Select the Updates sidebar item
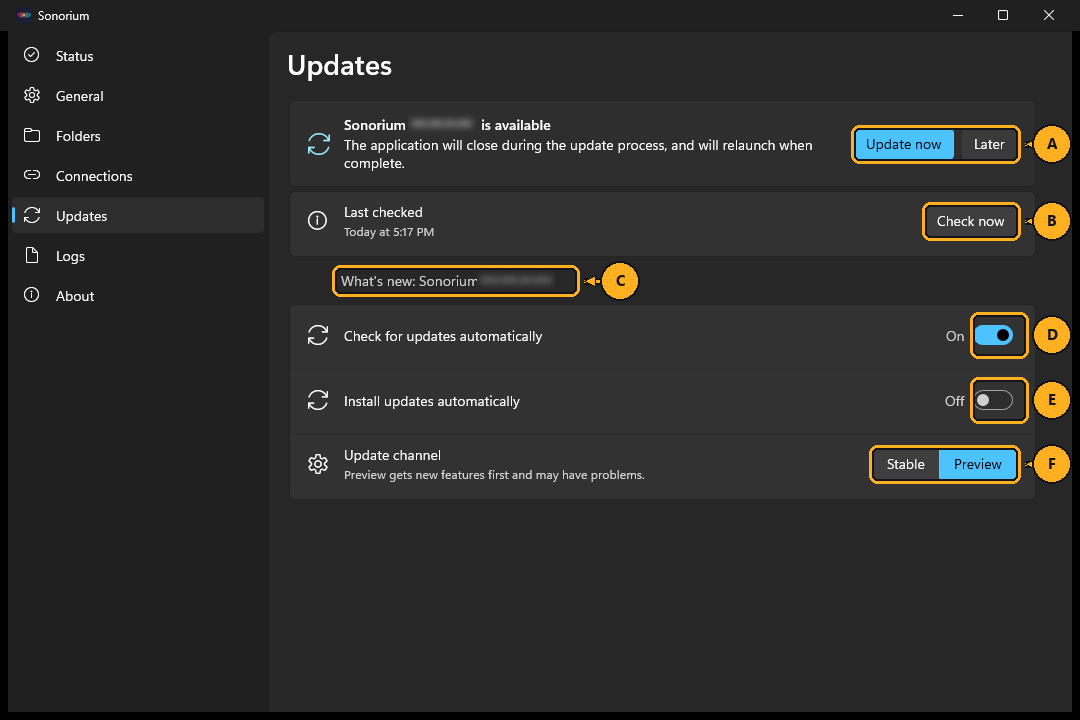Viewport: 1080px width, 720px height. point(138,216)
